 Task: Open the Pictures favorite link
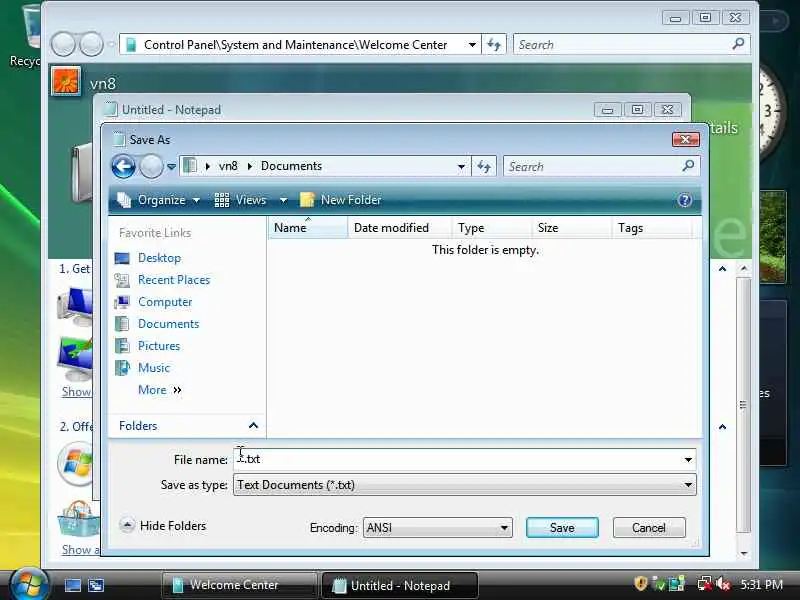pos(159,346)
